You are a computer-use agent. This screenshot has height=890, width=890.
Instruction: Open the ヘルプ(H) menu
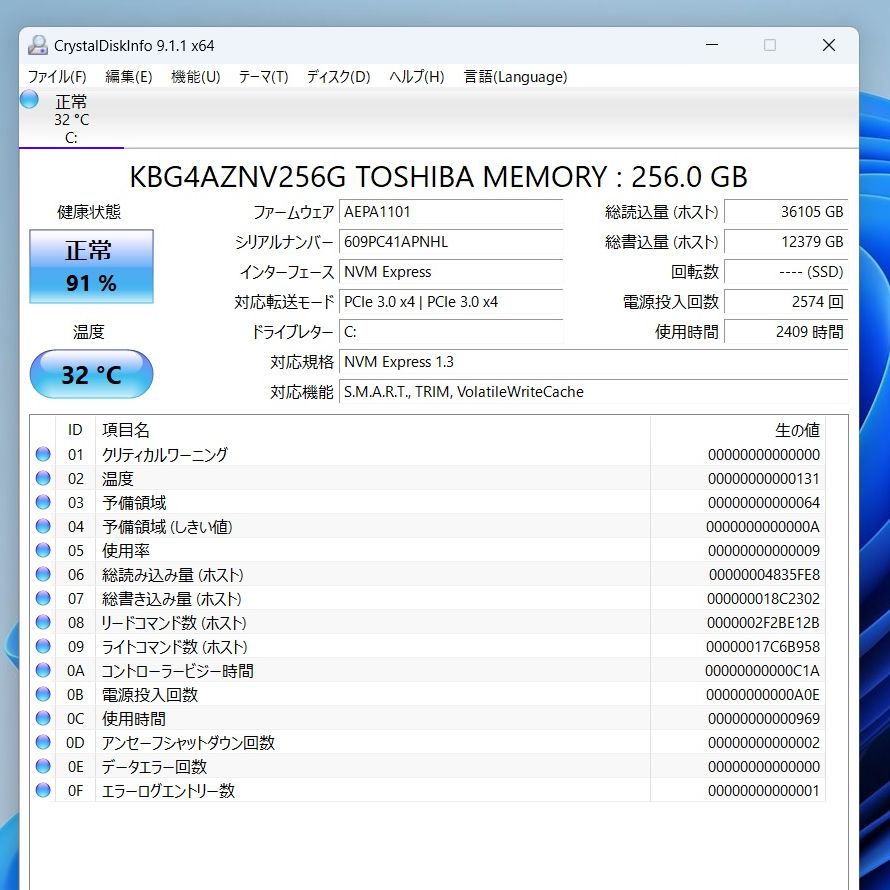click(417, 77)
